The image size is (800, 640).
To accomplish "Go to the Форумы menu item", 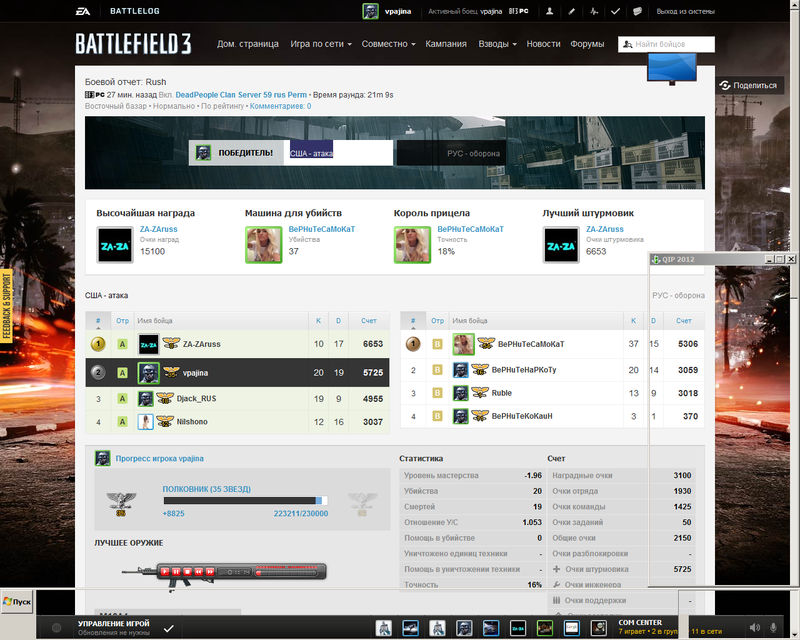I will (x=587, y=44).
